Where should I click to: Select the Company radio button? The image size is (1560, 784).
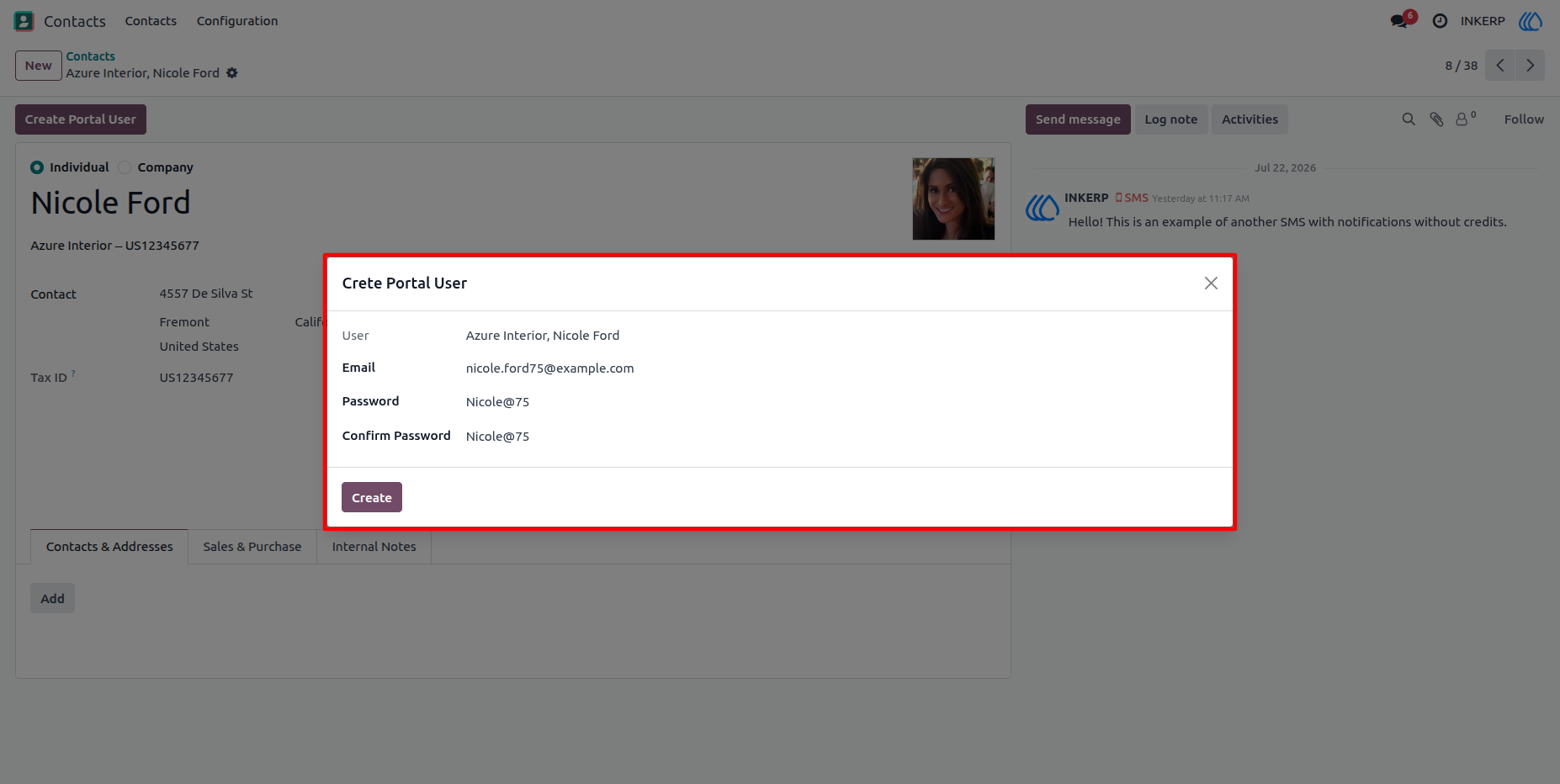(125, 167)
